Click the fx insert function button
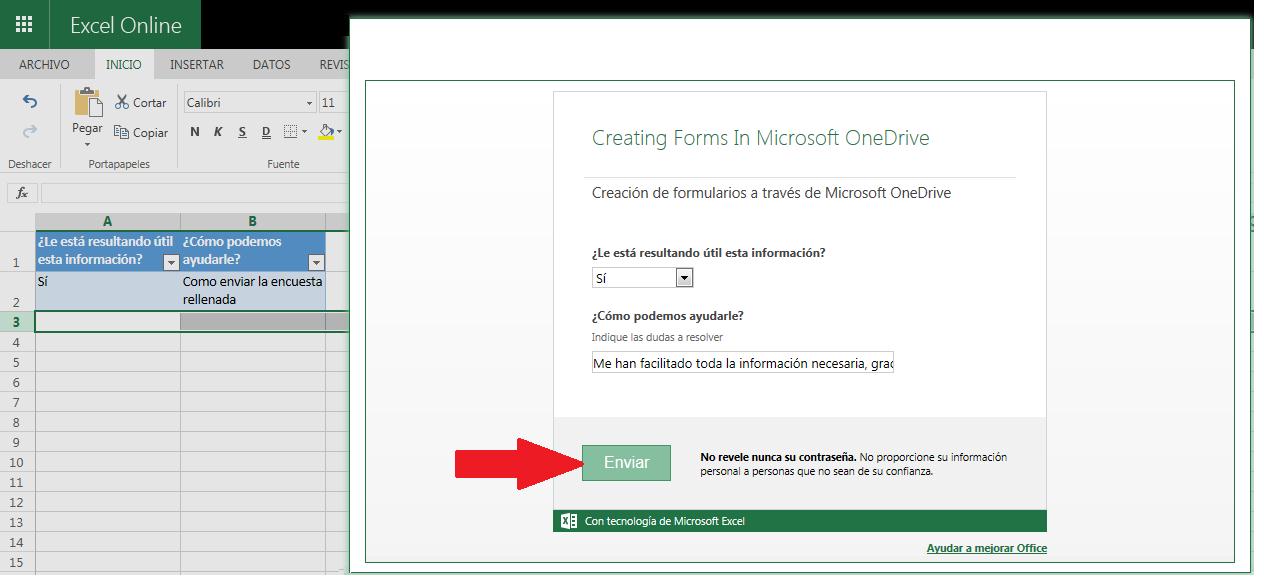 (x=22, y=193)
